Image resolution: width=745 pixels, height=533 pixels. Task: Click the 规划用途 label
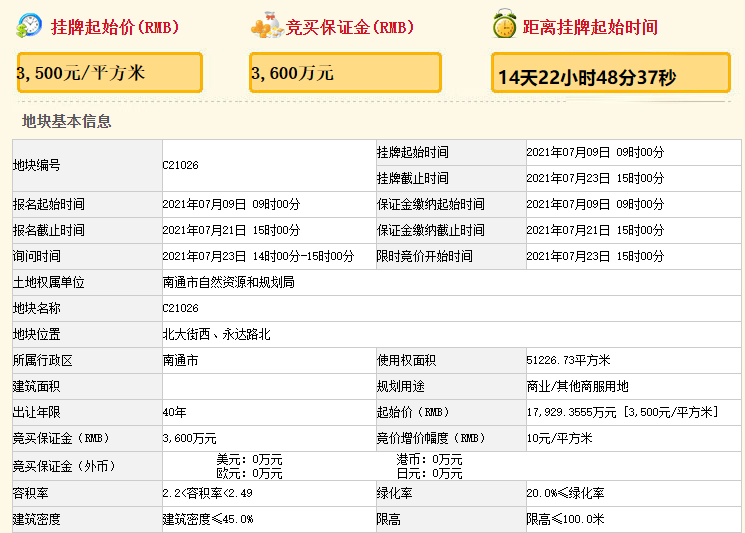pyautogui.click(x=401, y=387)
